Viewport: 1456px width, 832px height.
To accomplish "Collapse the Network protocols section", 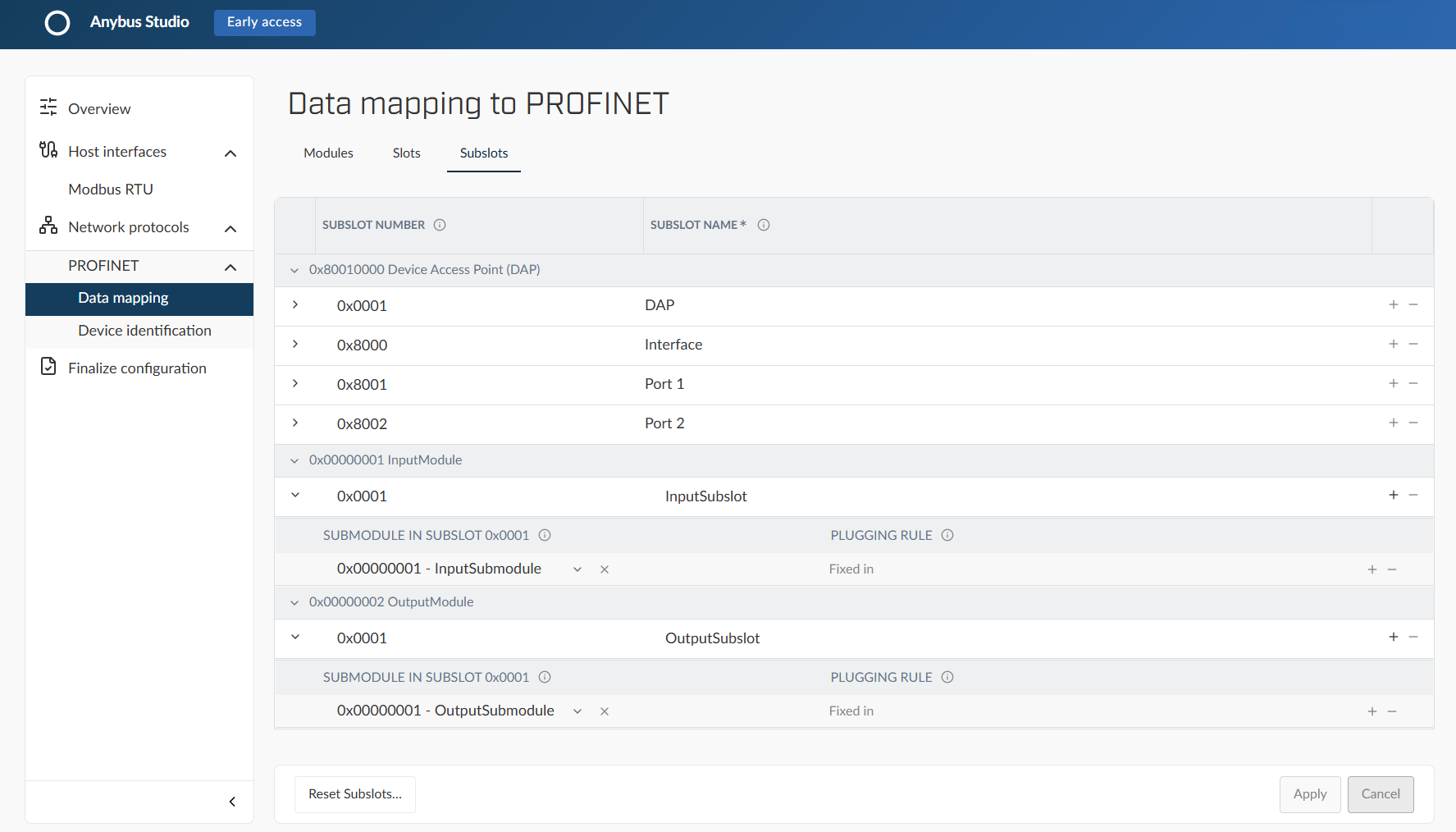I will pos(230,229).
